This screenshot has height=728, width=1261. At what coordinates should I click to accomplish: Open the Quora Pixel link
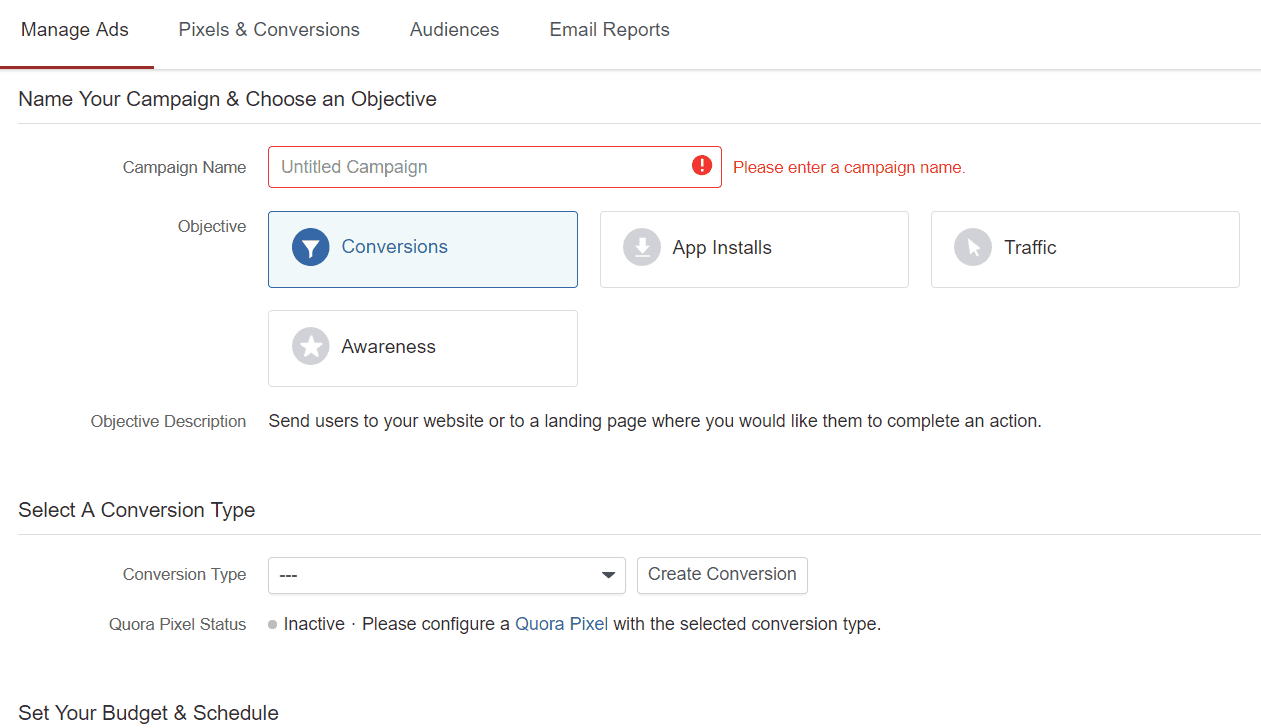(562, 623)
